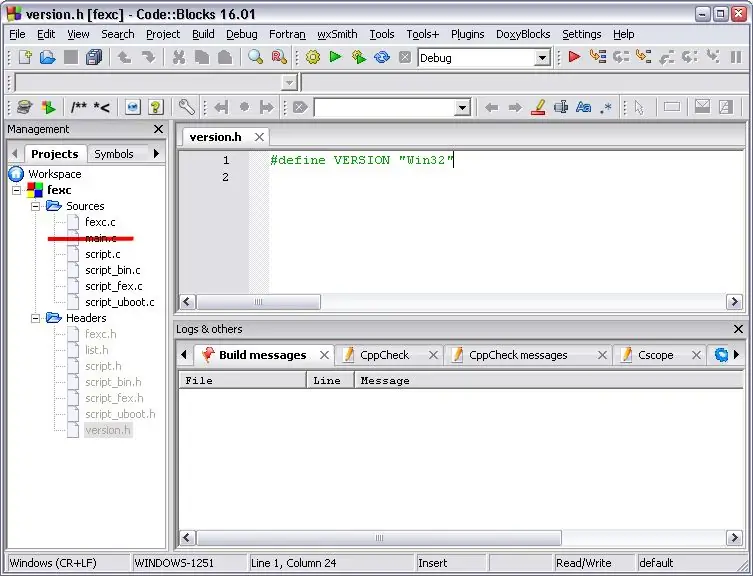Open the wxSmith menu
Screen dimensions: 753x576
[x=337, y=34]
